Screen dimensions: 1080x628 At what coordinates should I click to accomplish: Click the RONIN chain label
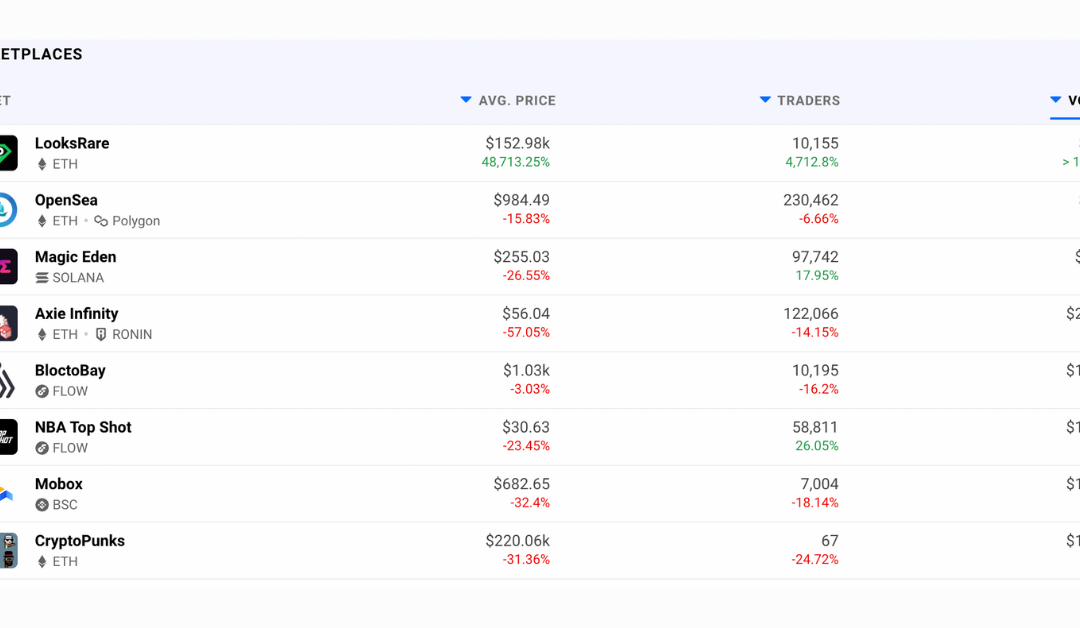132,335
